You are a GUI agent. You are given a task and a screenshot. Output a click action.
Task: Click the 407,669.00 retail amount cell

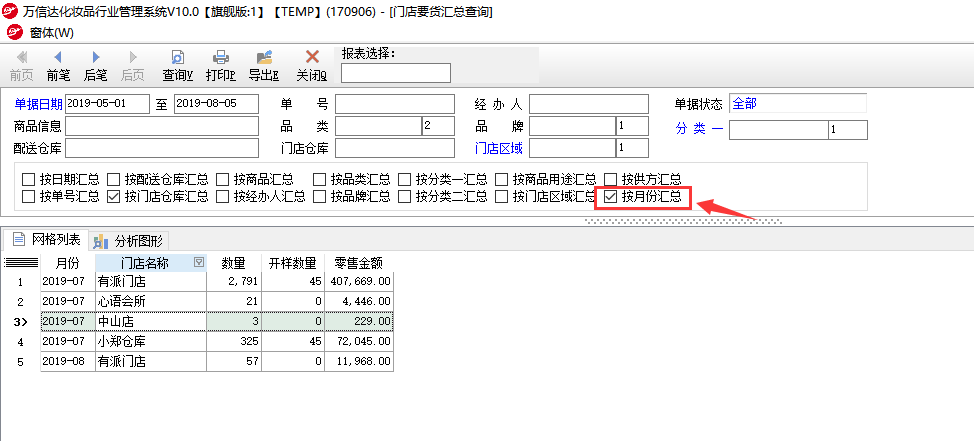tap(358, 282)
